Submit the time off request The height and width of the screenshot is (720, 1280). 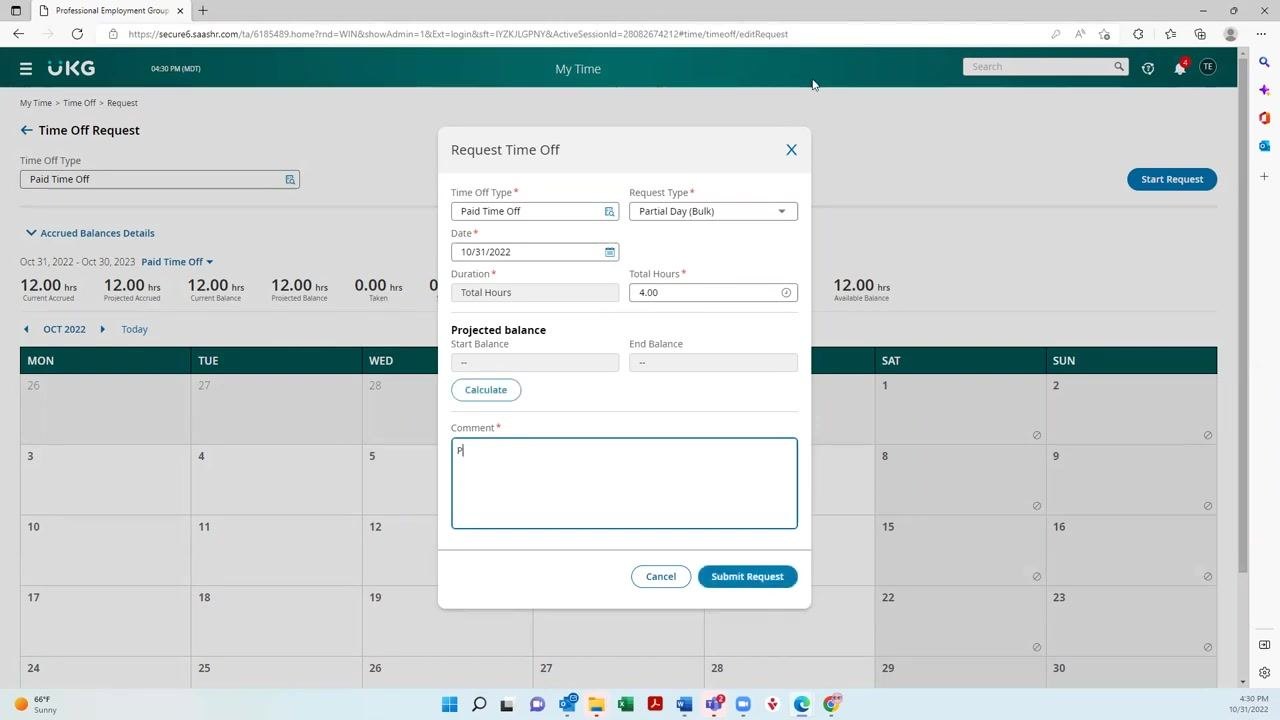click(x=747, y=577)
